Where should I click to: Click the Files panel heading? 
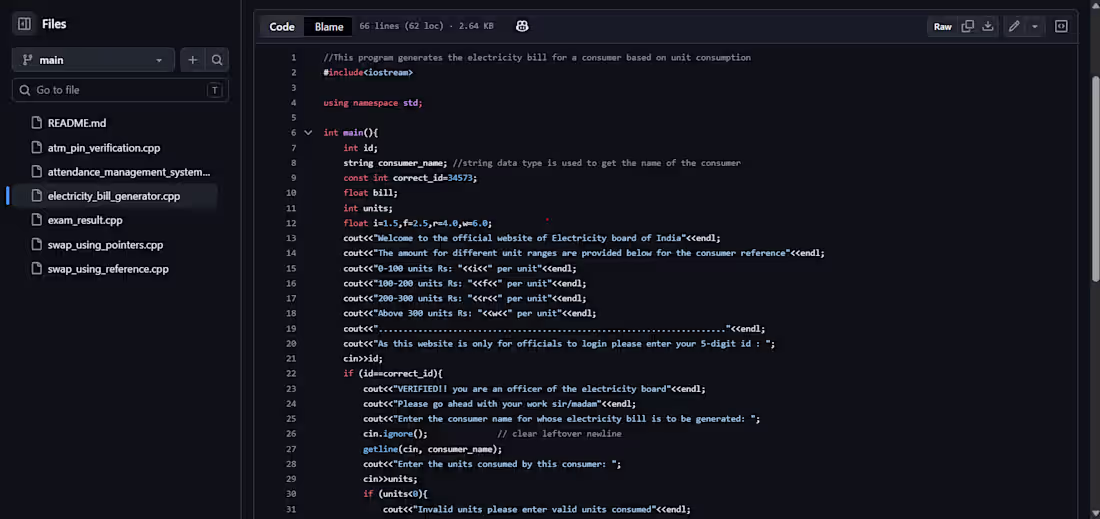(54, 24)
